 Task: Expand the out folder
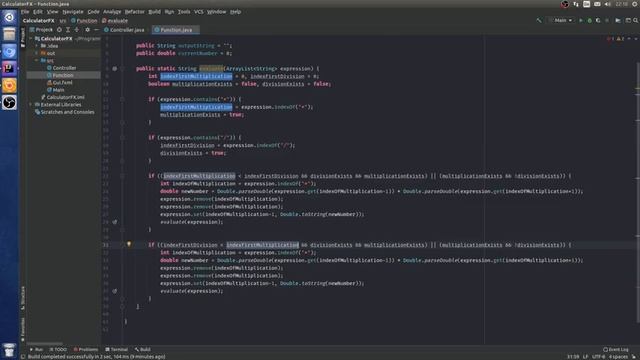coord(37,53)
